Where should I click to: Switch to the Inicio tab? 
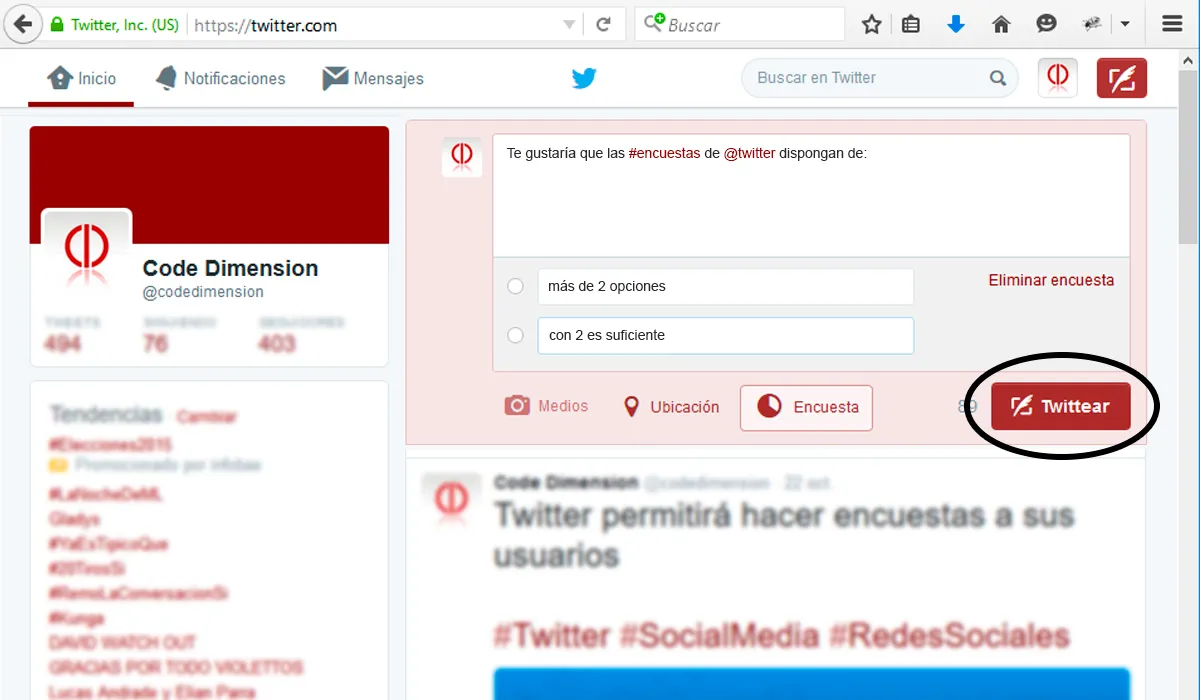coord(81,78)
